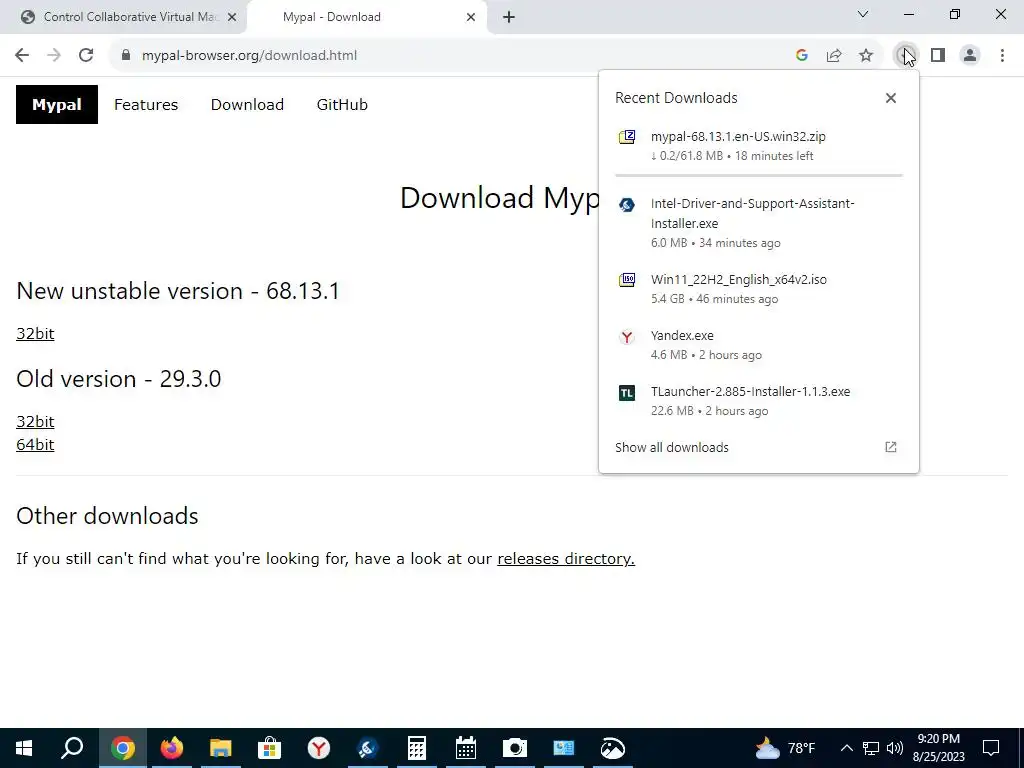Open Camera app from the taskbar
Viewport: 1024px width, 768px height.
(515, 748)
